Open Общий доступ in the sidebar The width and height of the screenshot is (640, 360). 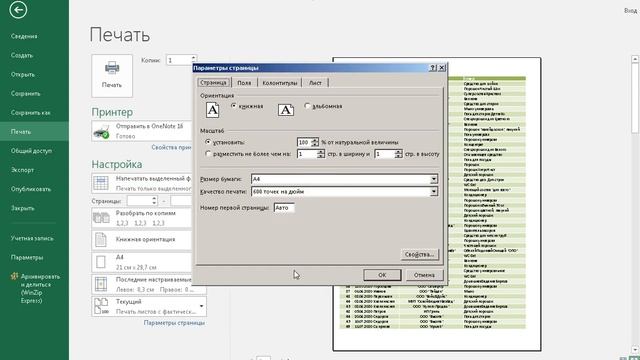pyautogui.click(x=31, y=151)
